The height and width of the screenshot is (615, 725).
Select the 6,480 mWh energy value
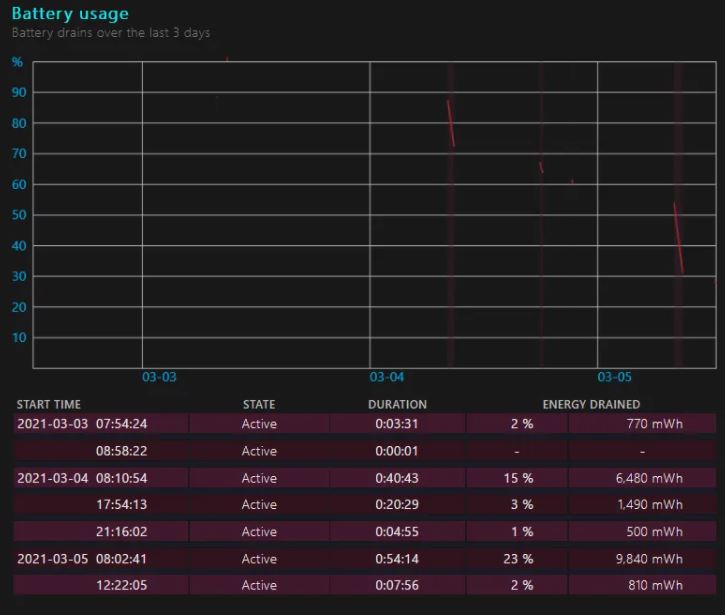point(649,478)
